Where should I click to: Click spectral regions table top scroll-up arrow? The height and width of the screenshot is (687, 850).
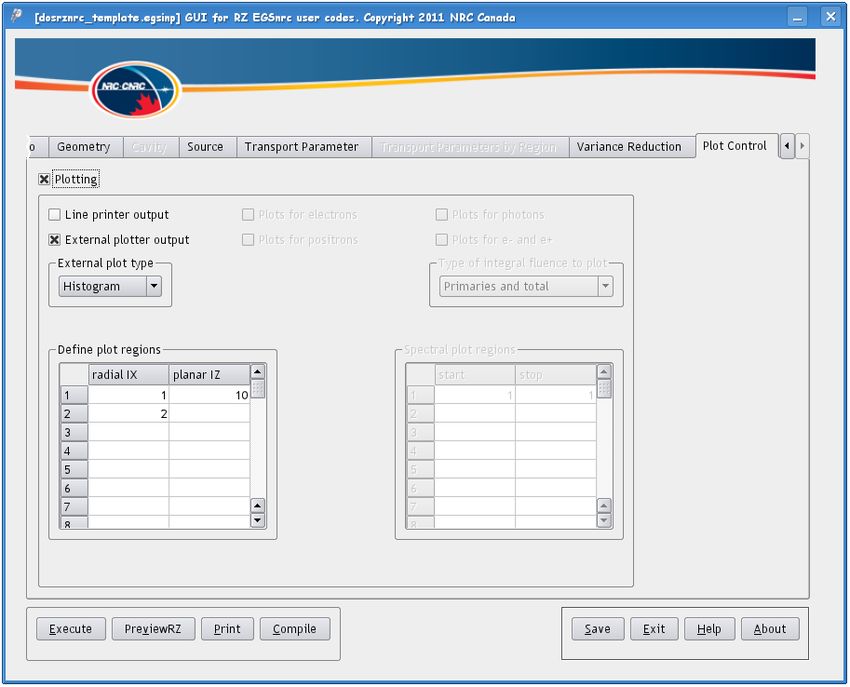[604, 372]
